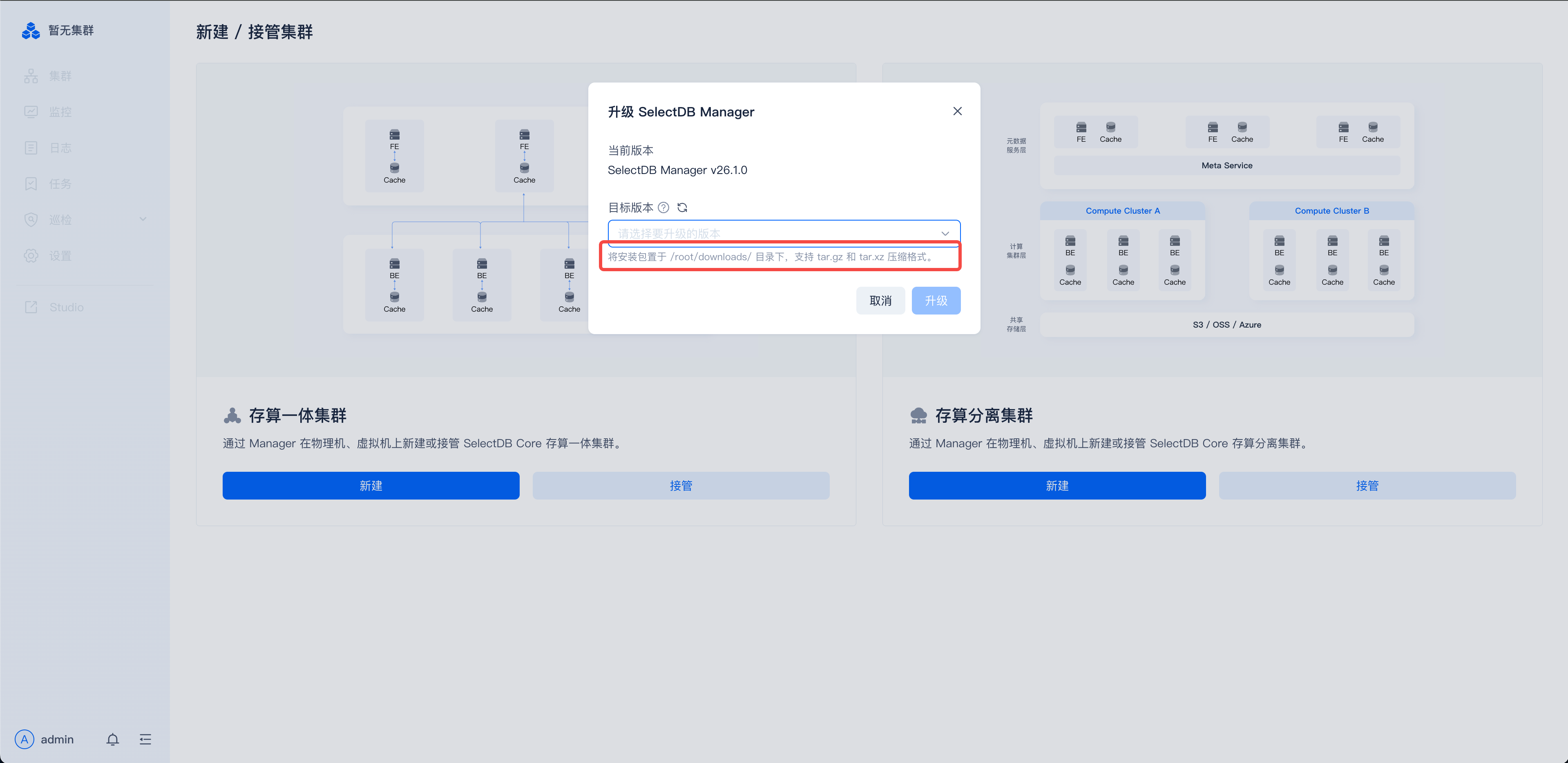This screenshot has height=763, width=1568.
Task: Click SelectDB Manager v26.1.0 version text
Action: pyautogui.click(x=677, y=170)
